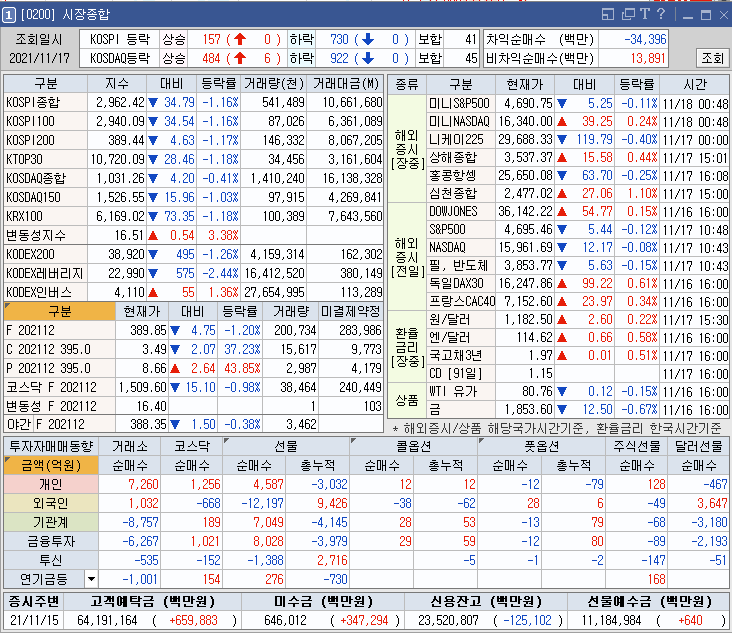Viewport: 732px width, 633px height.
Task: Select the KODEX레버리지 row label
Action: tap(45, 273)
